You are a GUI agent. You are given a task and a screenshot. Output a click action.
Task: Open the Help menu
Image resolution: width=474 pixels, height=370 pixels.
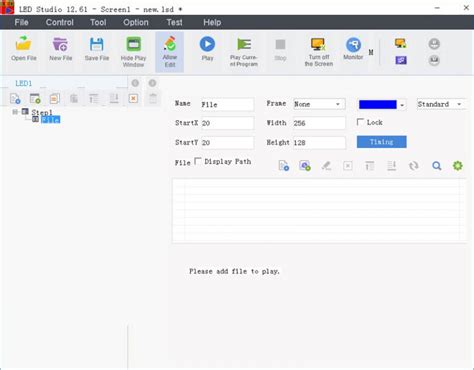[x=212, y=22]
